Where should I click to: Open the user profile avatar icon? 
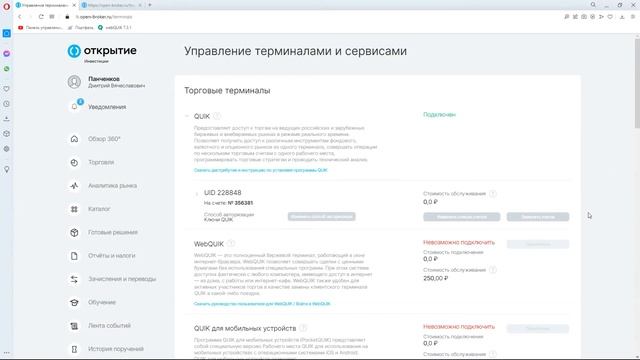click(74, 82)
